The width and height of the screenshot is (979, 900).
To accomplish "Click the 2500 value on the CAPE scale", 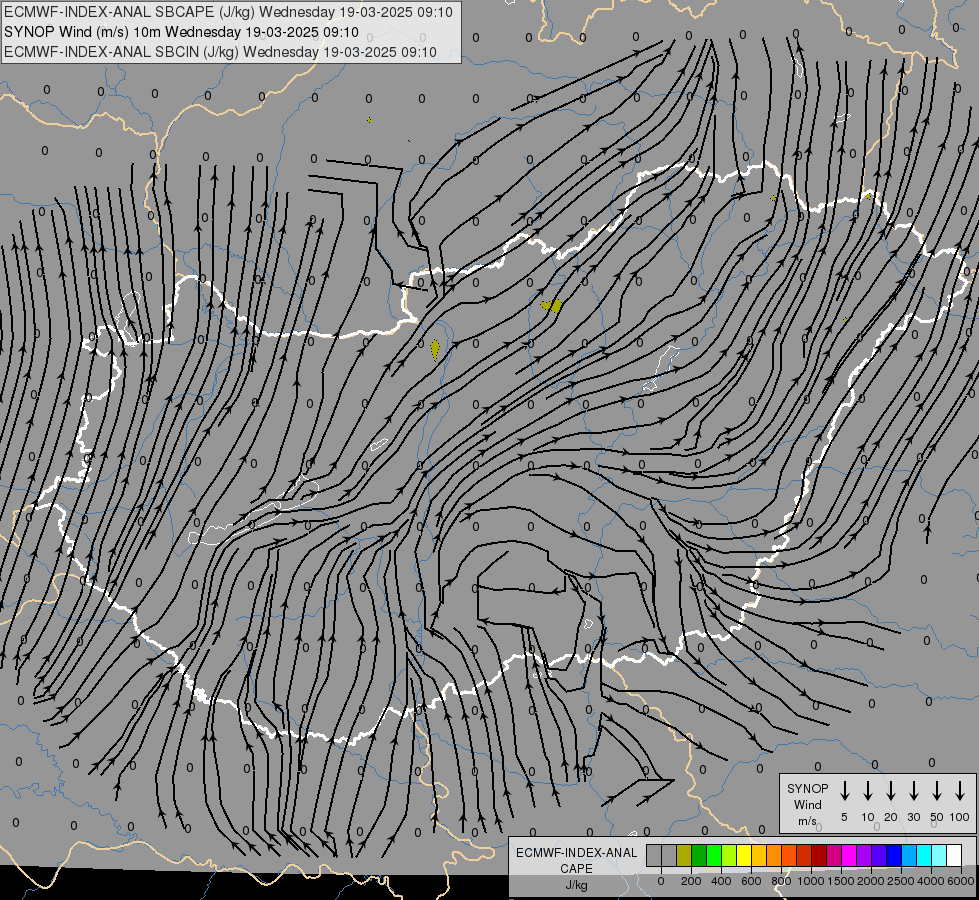I will point(901,881).
